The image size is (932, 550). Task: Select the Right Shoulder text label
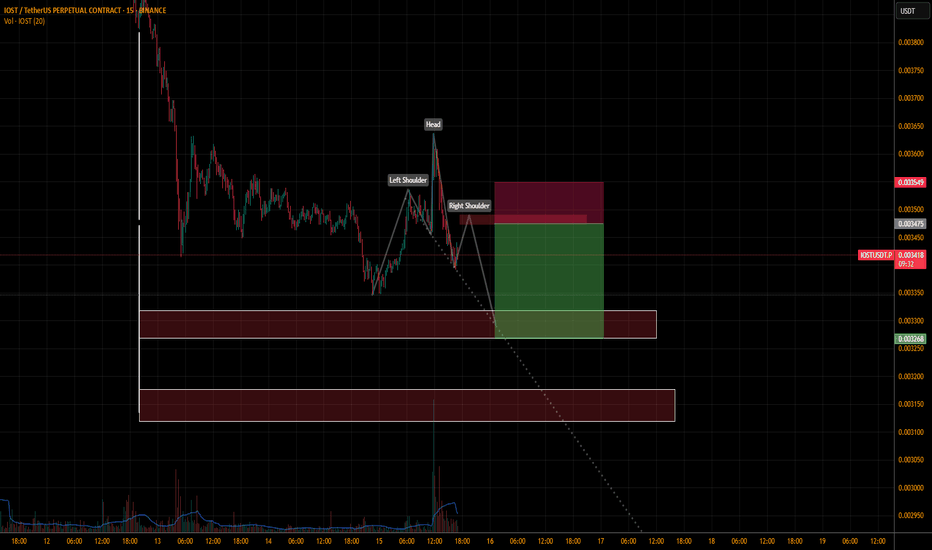click(x=469, y=206)
